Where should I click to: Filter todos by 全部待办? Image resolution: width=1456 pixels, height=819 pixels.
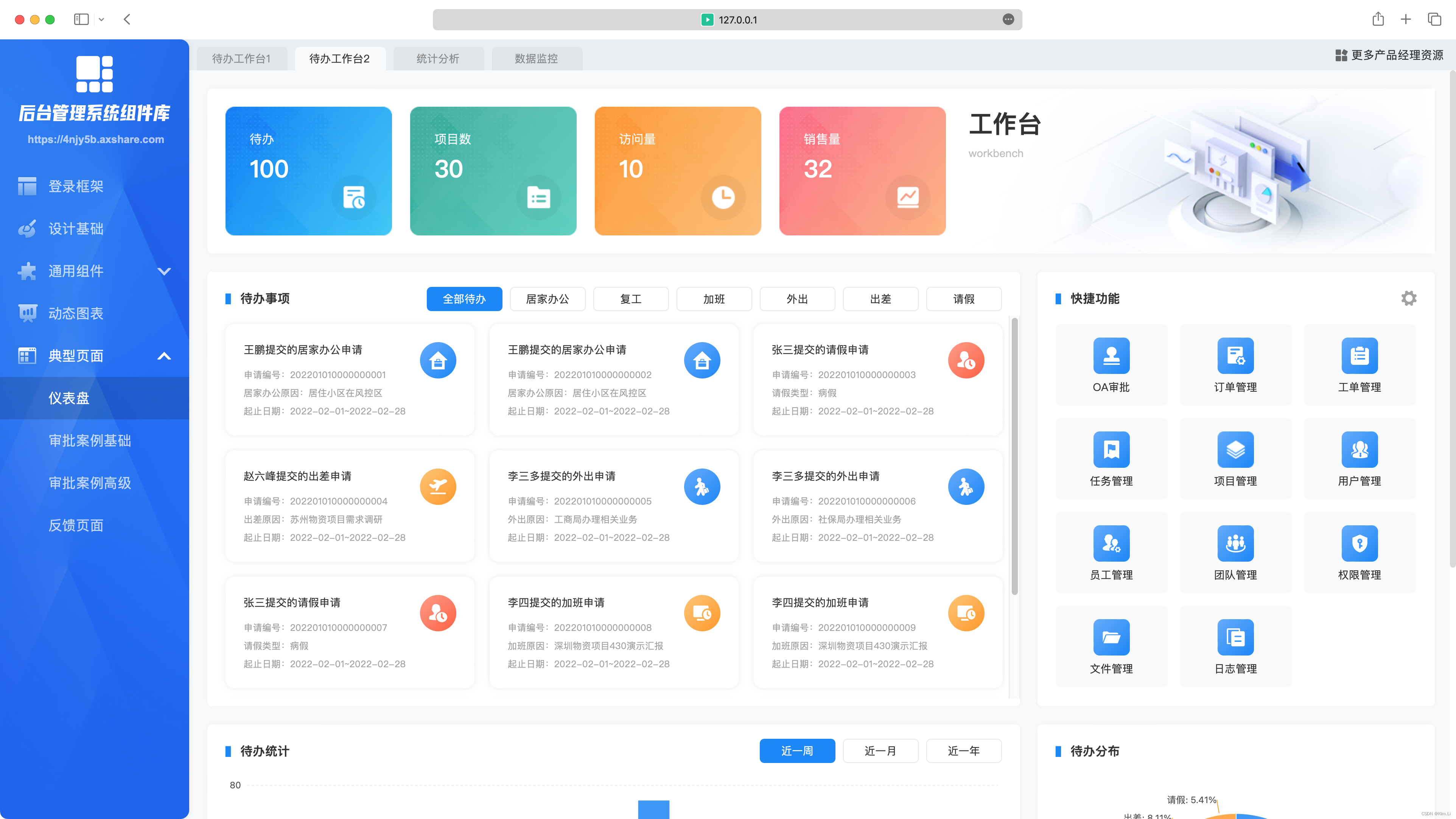click(464, 299)
